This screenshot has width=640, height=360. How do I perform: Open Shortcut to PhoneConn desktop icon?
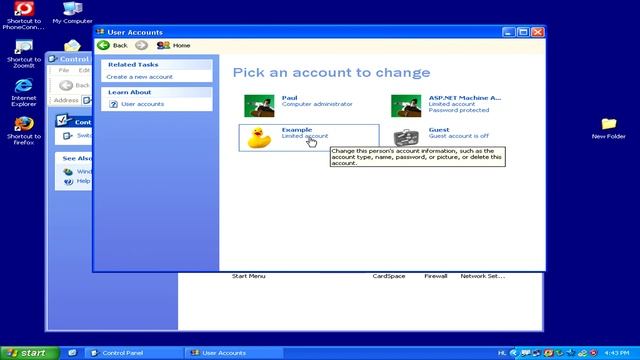(24, 16)
